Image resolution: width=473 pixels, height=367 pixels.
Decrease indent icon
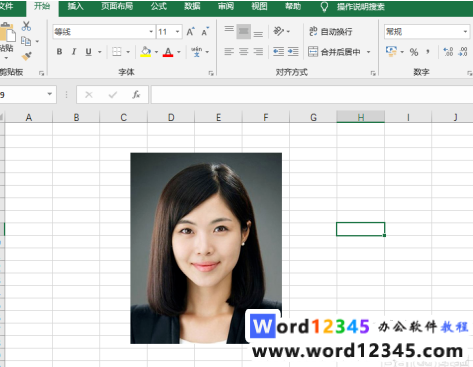tap(278, 52)
